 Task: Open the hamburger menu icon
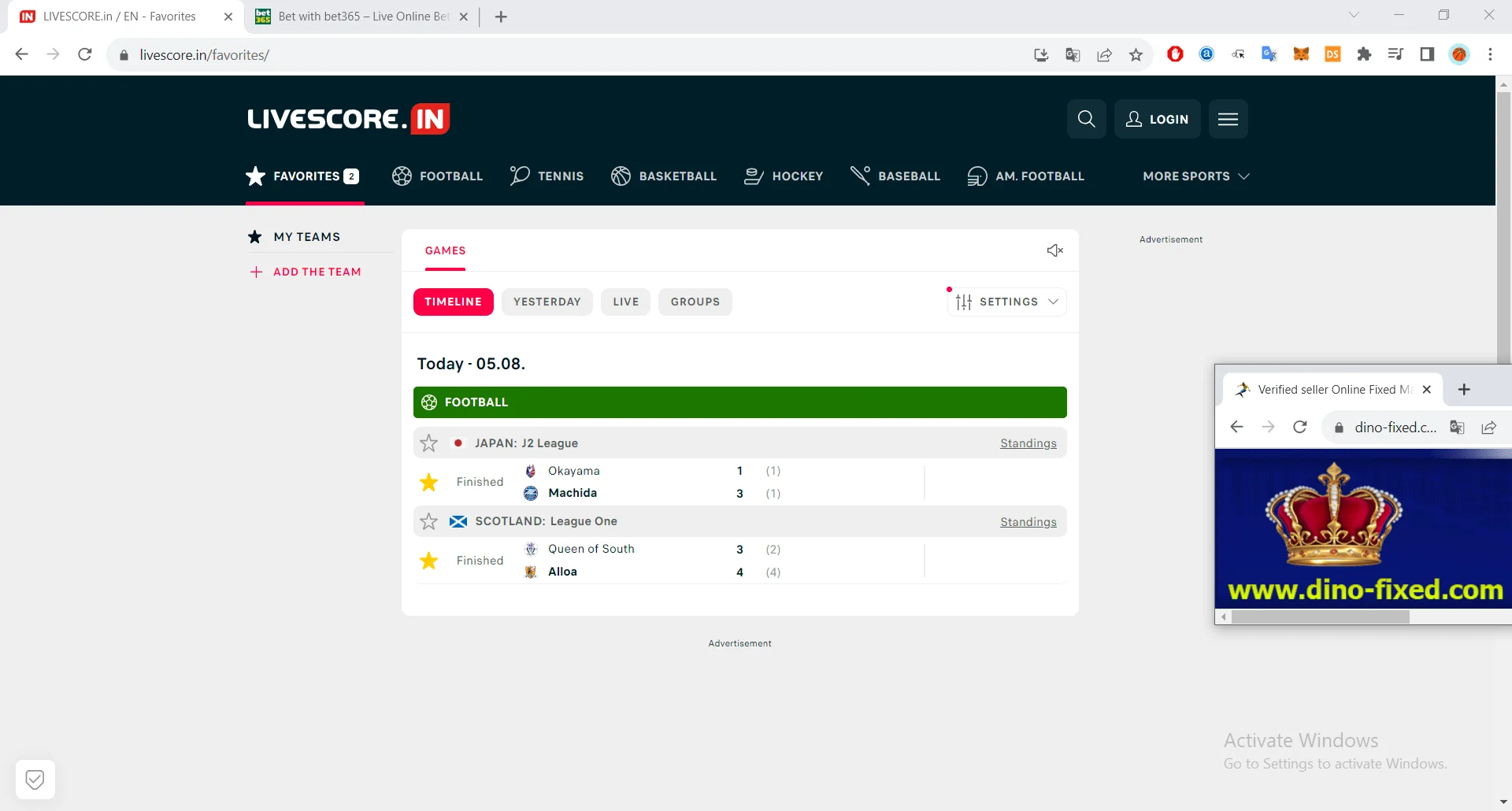pos(1228,119)
